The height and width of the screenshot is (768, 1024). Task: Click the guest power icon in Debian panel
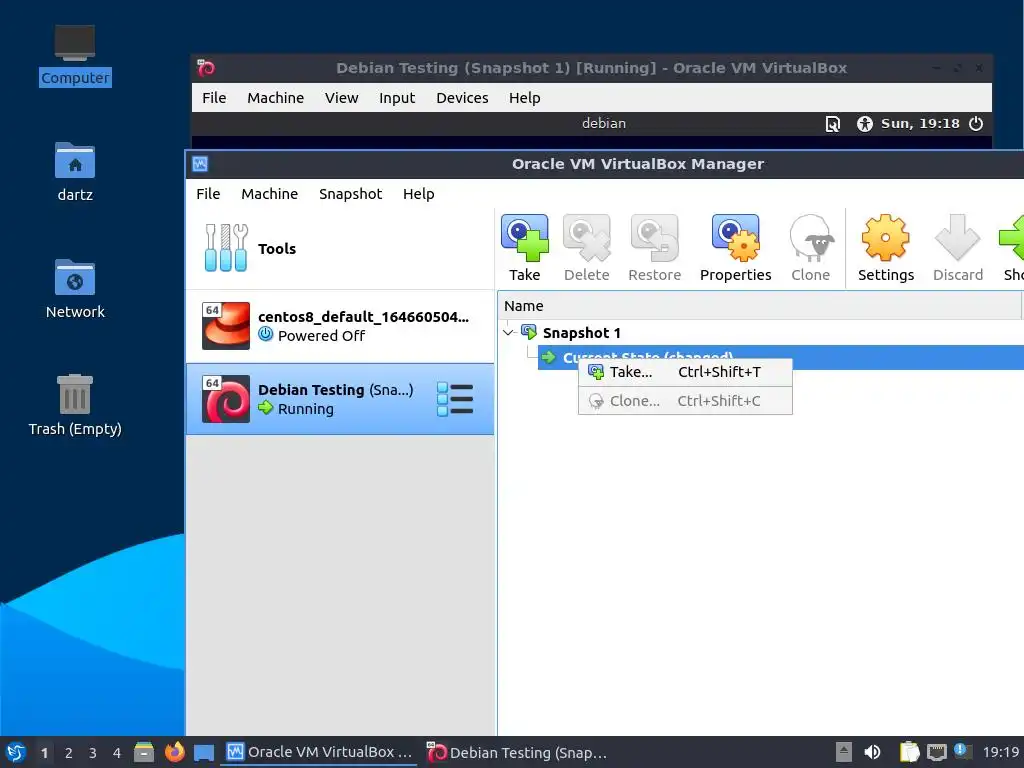point(976,123)
